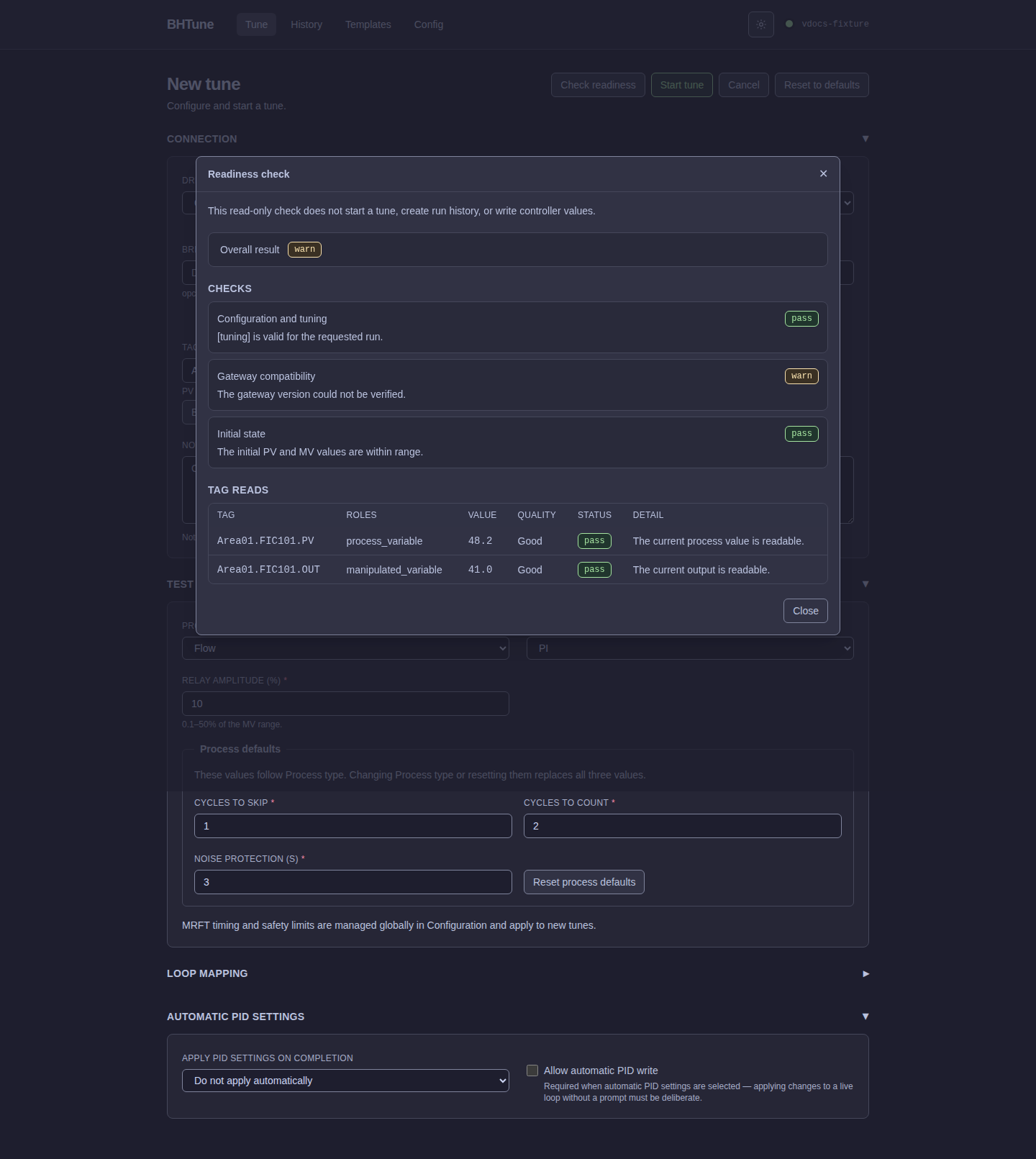The height and width of the screenshot is (1159, 1036).
Task: Click the Initial state pass badge
Action: 801,434
